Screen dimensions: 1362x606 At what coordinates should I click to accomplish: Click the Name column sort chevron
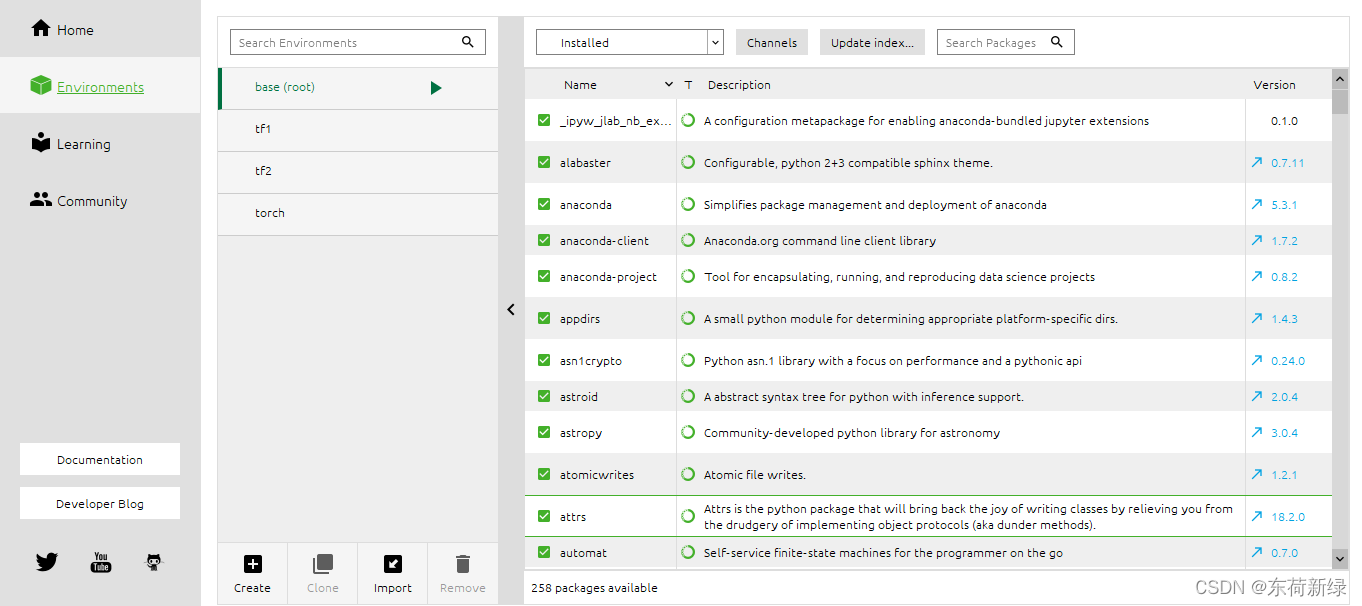pyautogui.click(x=669, y=85)
